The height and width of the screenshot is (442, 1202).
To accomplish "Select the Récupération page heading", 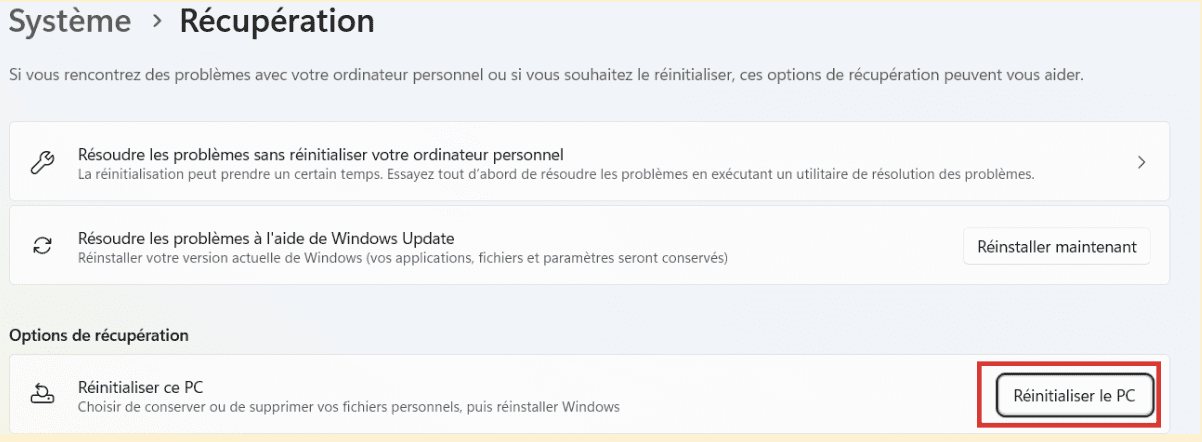I will [277, 21].
